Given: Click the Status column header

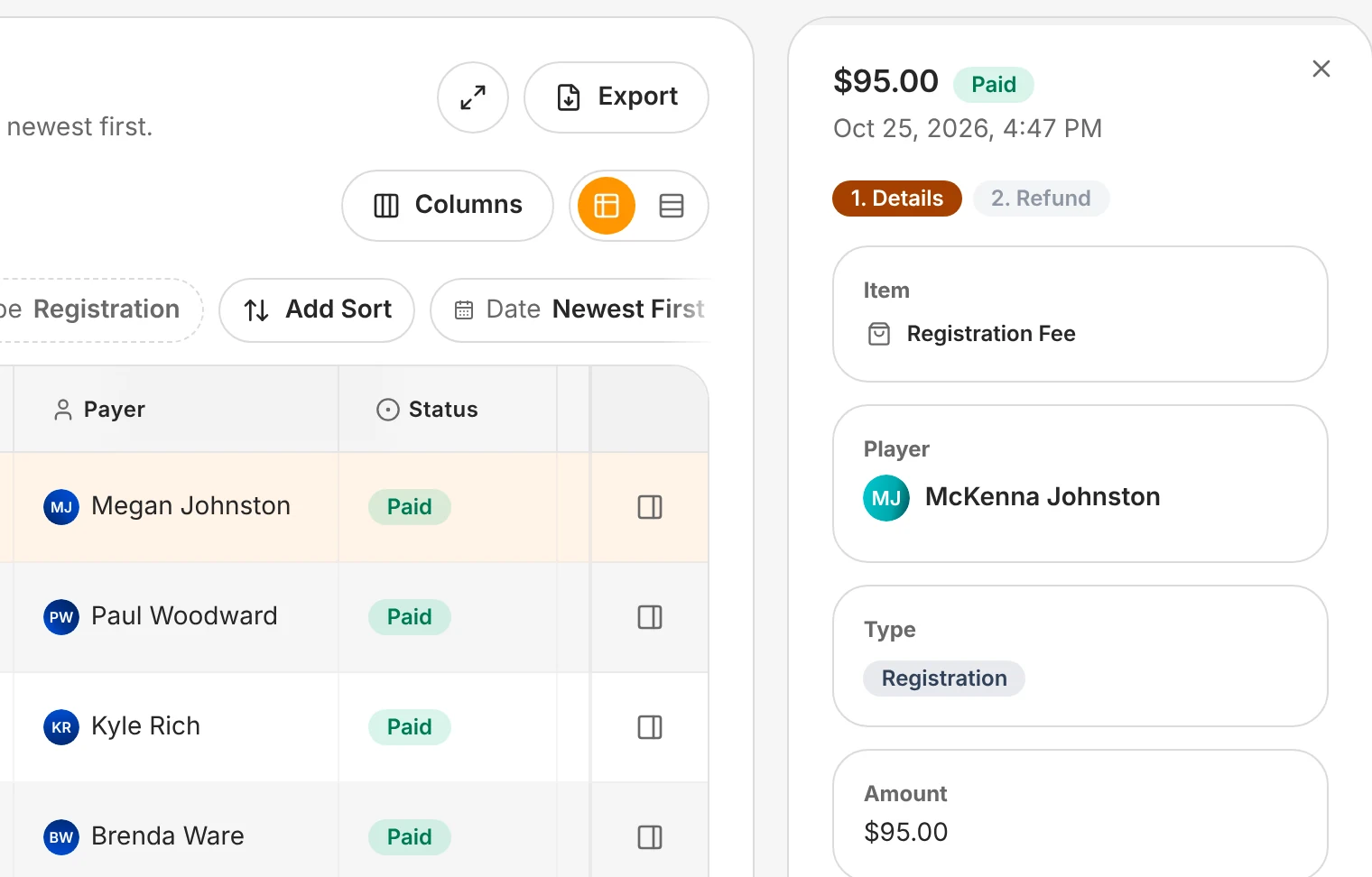Looking at the screenshot, I should 448,410.
